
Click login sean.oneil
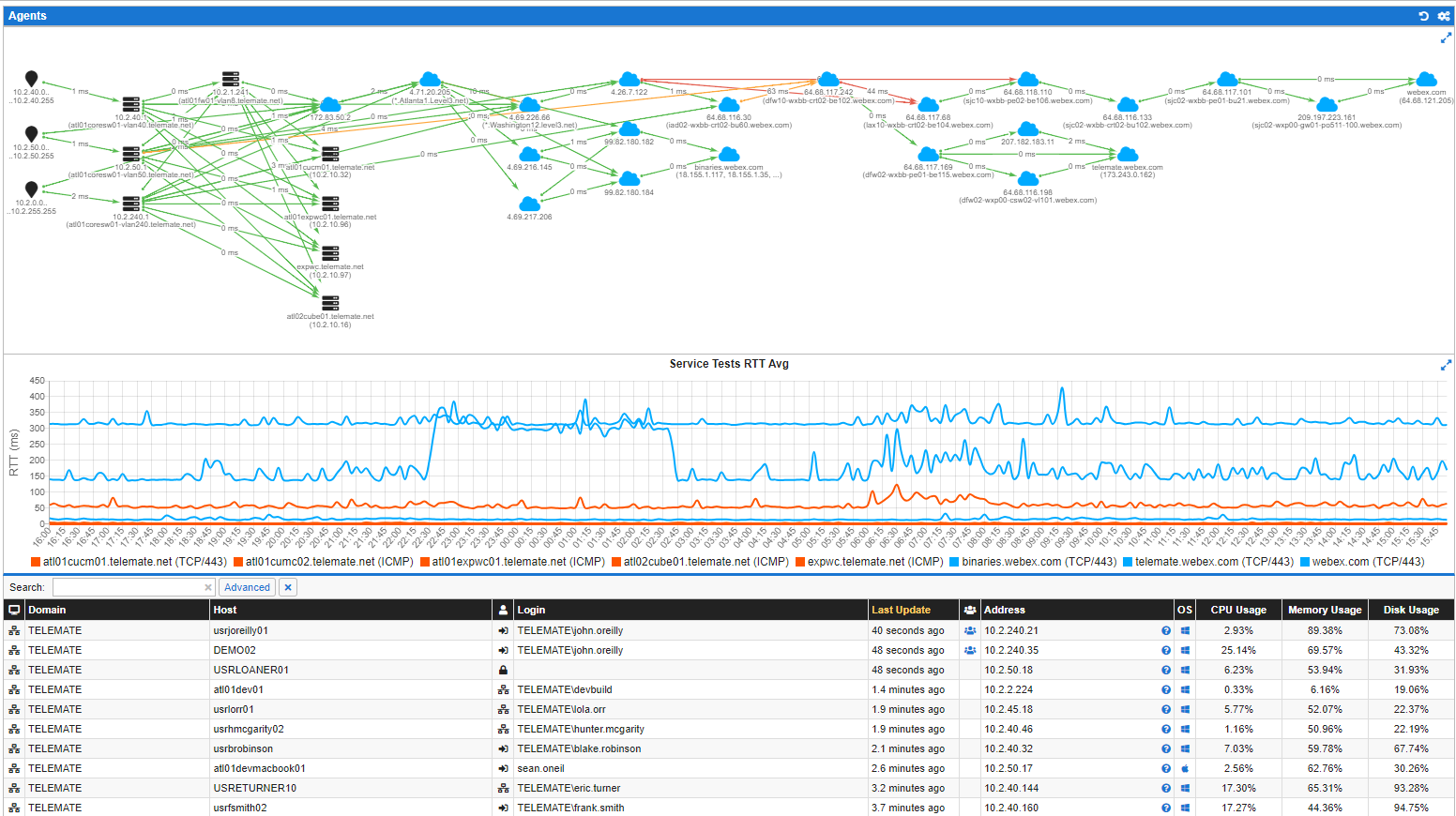point(541,769)
